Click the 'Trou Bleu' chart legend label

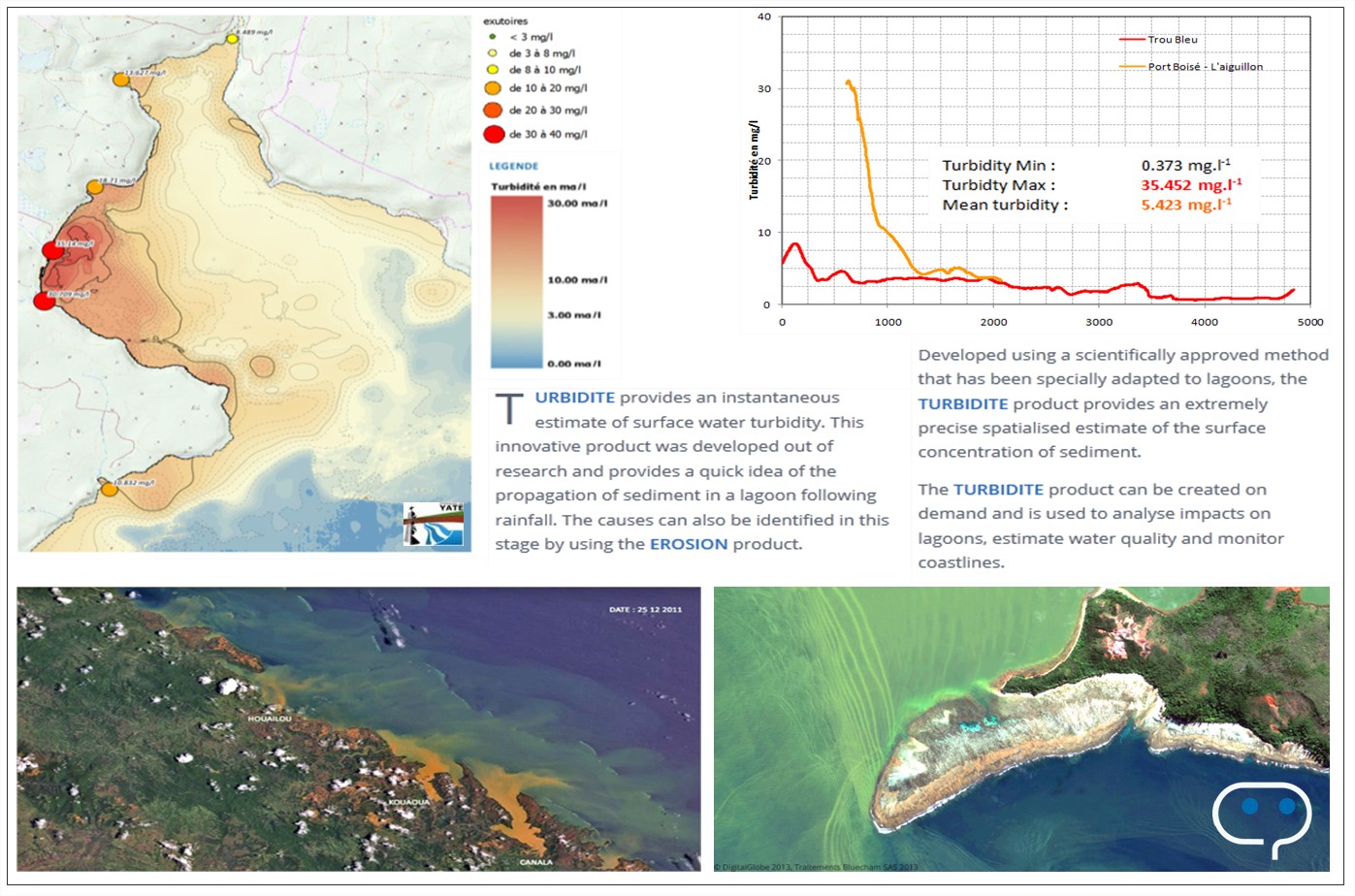point(1173,40)
